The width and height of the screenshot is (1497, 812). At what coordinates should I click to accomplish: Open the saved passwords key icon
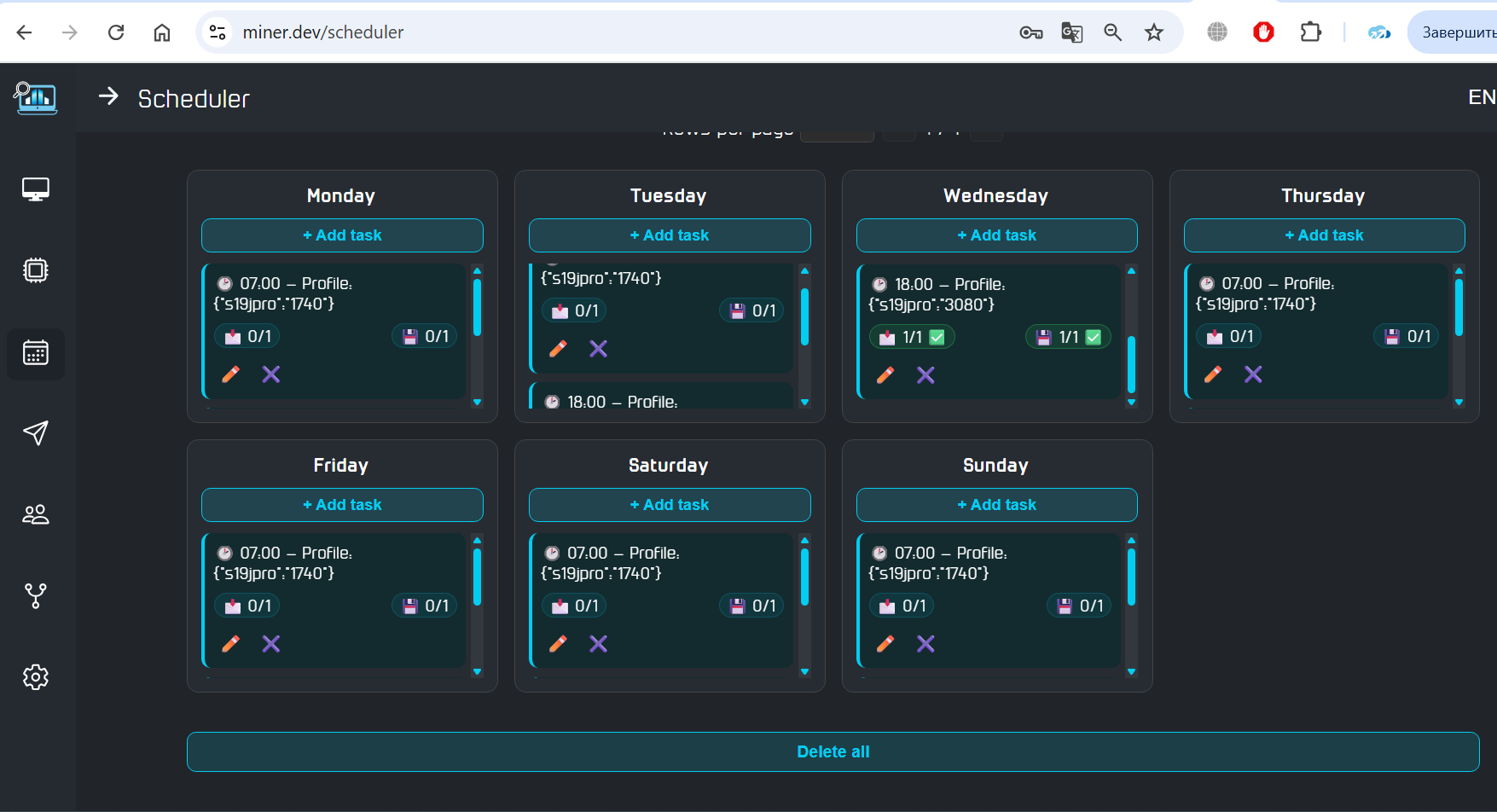[x=1031, y=32]
